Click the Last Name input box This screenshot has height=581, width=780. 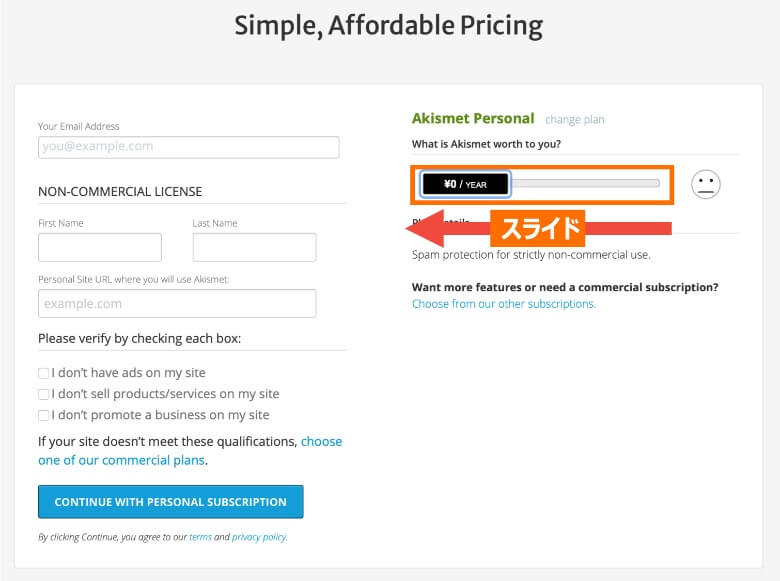click(254, 247)
